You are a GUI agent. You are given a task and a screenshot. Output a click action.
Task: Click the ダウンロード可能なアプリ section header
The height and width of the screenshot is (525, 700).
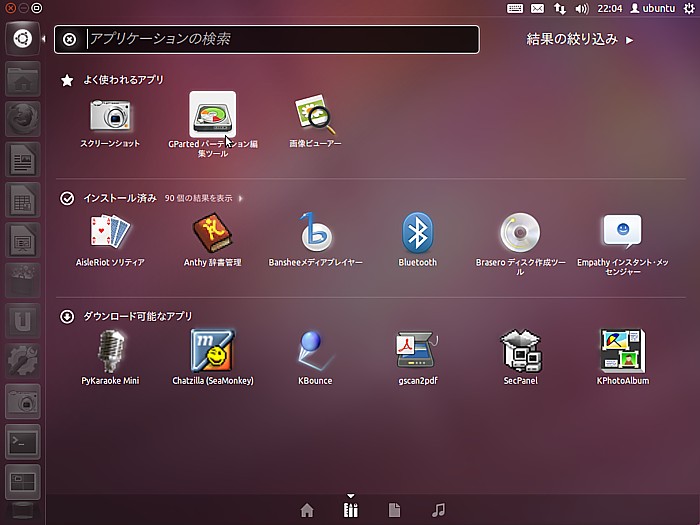pyautogui.click(x=138, y=317)
